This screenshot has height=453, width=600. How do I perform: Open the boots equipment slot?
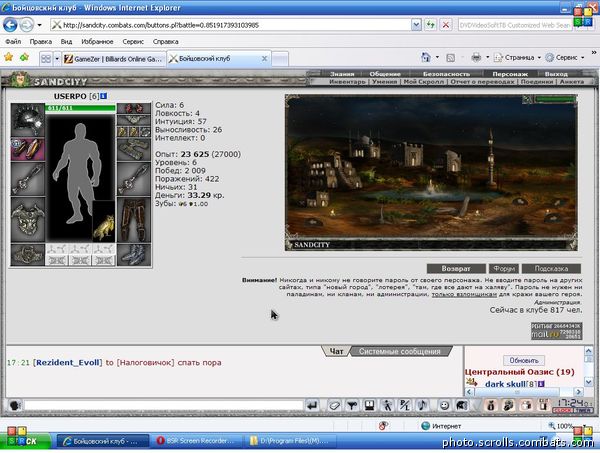click(134, 255)
